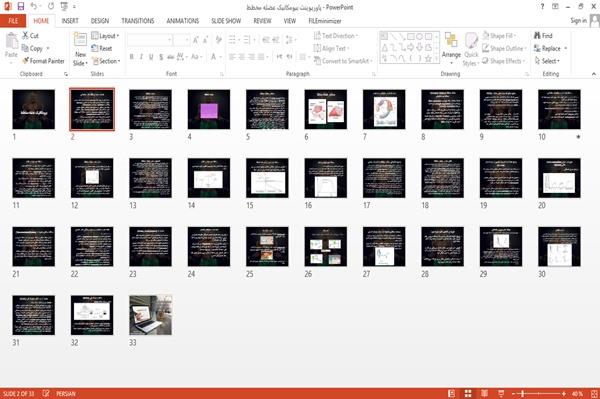The image size is (600, 399).
Task: Switch to ANIMATIONS tab
Action: 183,21
